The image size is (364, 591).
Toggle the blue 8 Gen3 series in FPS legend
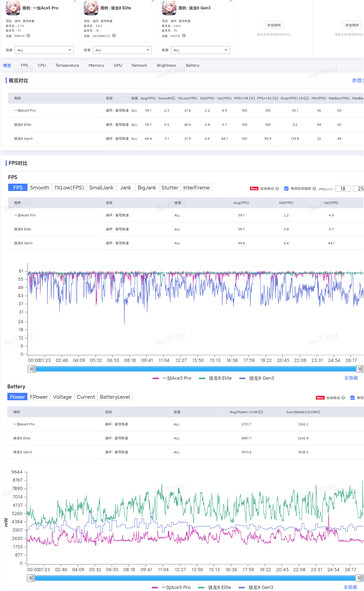tap(257, 378)
